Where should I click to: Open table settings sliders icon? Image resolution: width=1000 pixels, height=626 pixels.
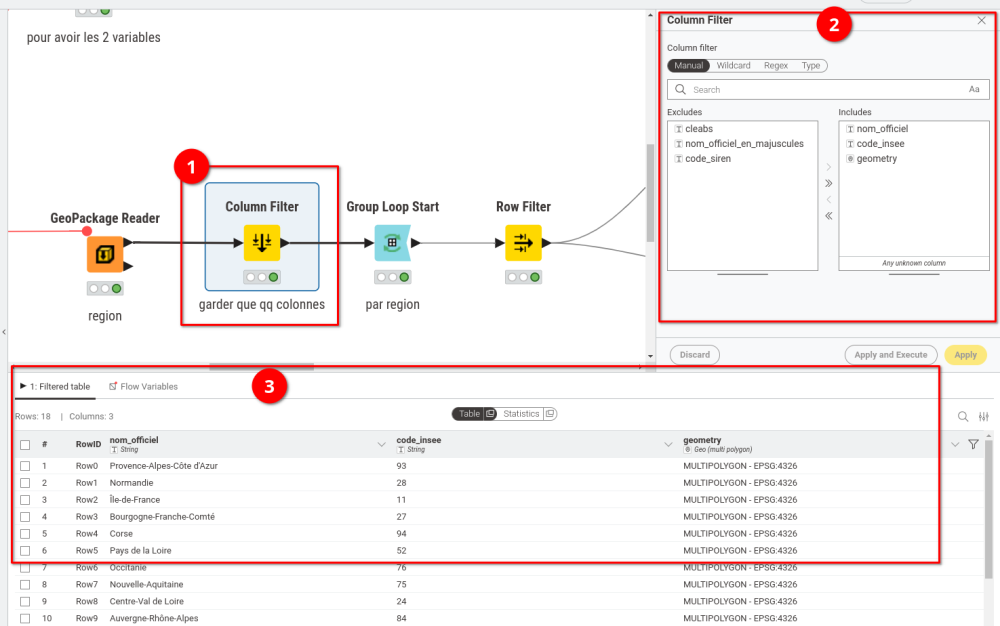(x=984, y=417)
